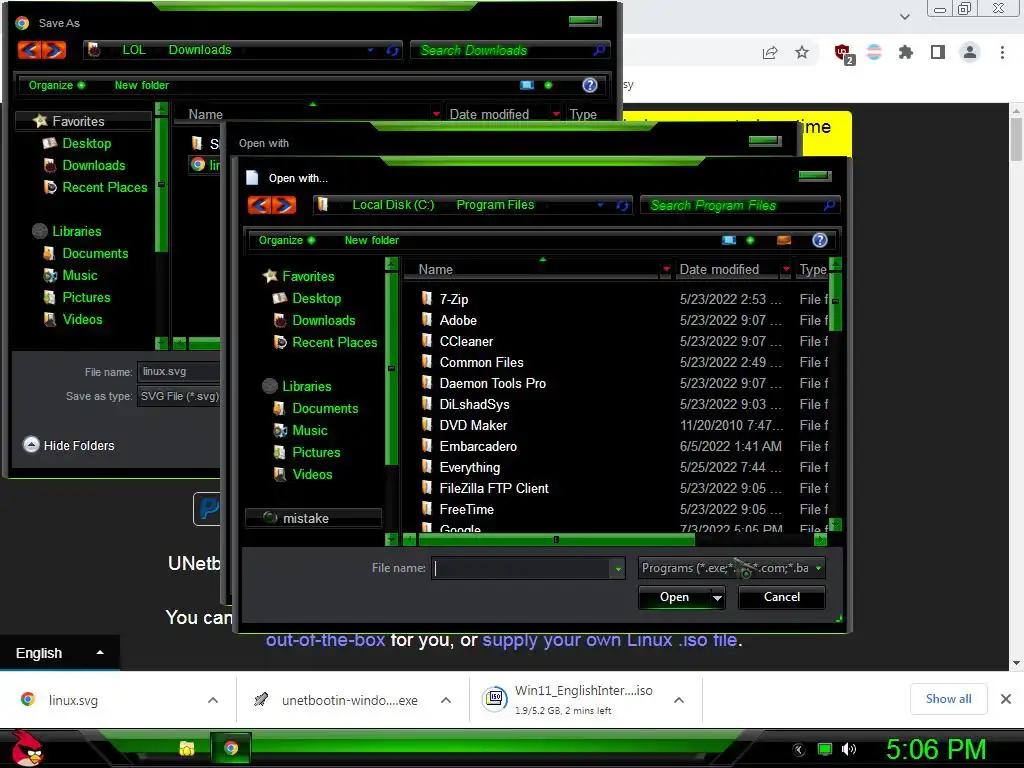Click Type column header in Open with
The width and height of the screenshot is (1024, 768).
(x=812, y=269)
